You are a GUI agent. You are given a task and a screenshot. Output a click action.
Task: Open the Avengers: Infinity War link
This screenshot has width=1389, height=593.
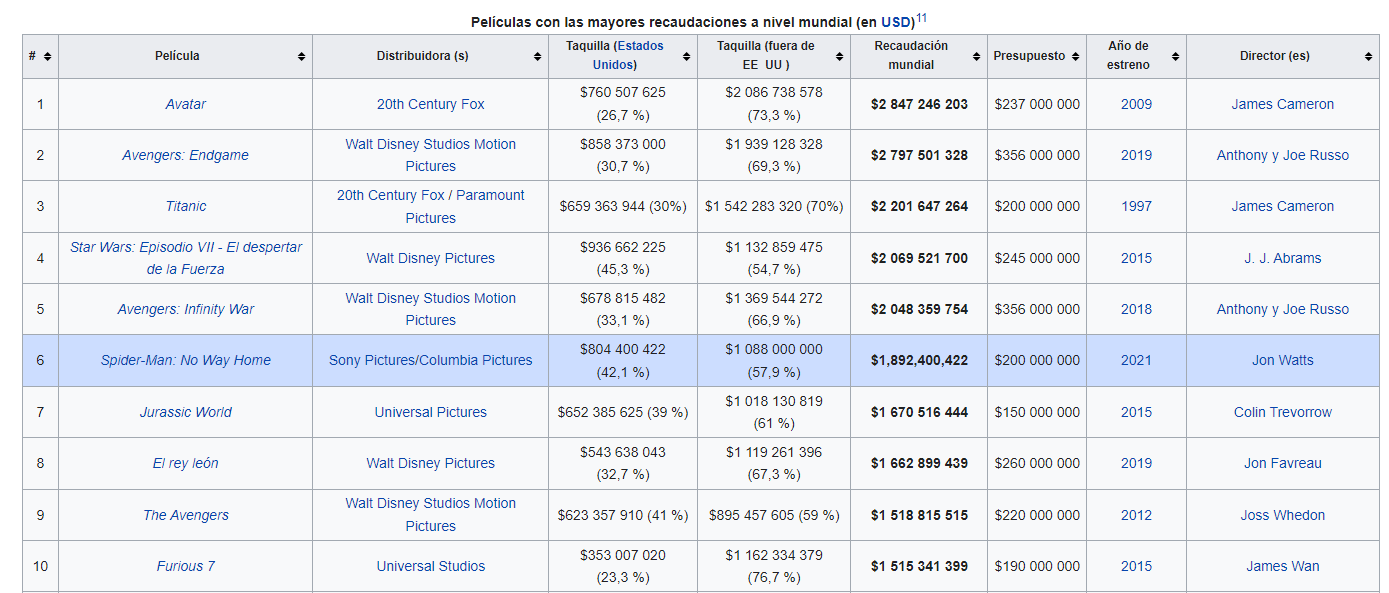pos(186,309)
